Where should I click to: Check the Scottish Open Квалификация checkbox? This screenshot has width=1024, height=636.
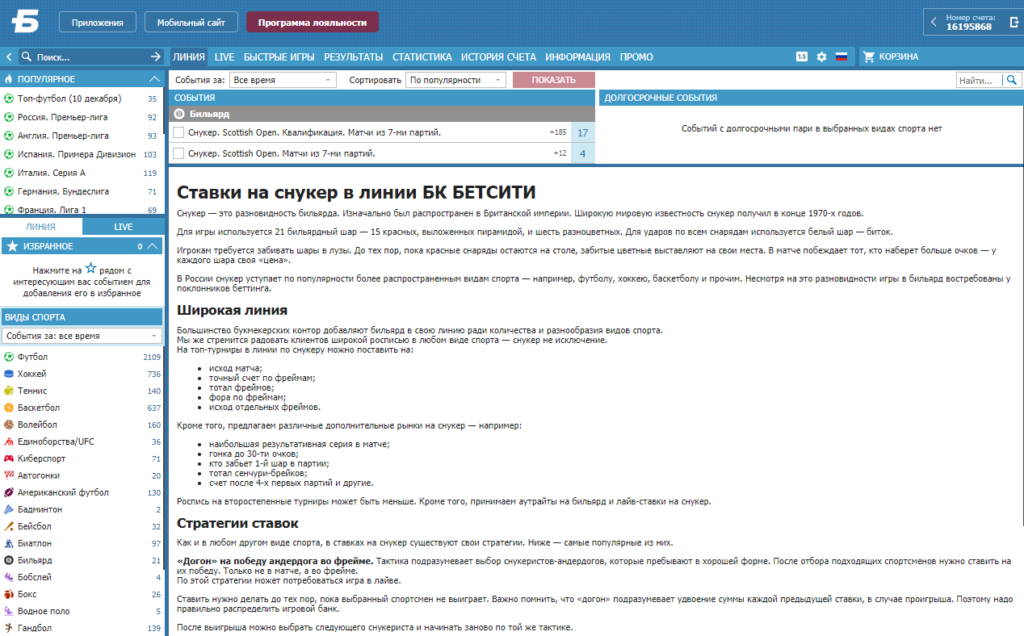178,133
